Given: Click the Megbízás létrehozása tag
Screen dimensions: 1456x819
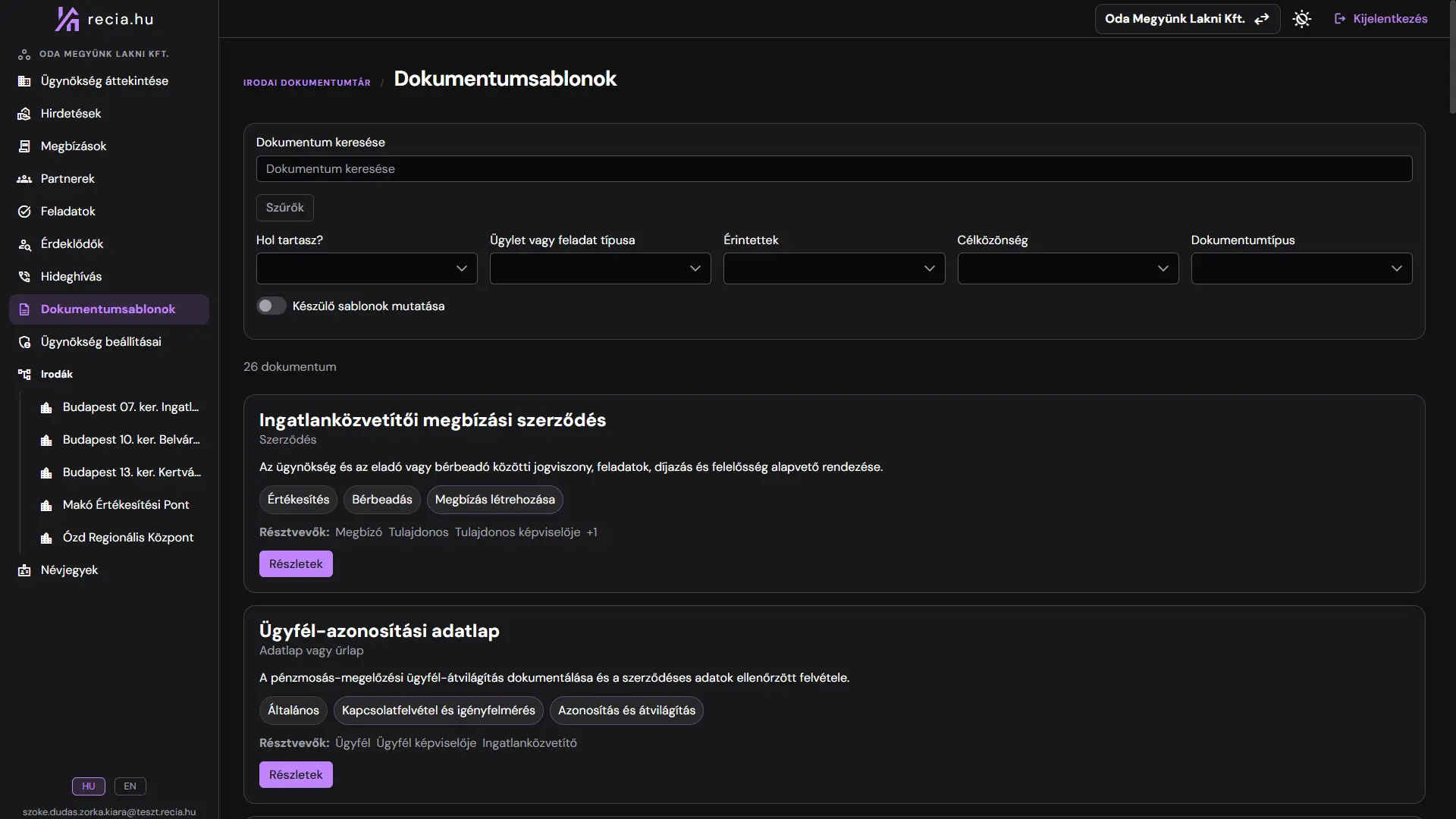Looking at the screenshot, I should (495, 500).
